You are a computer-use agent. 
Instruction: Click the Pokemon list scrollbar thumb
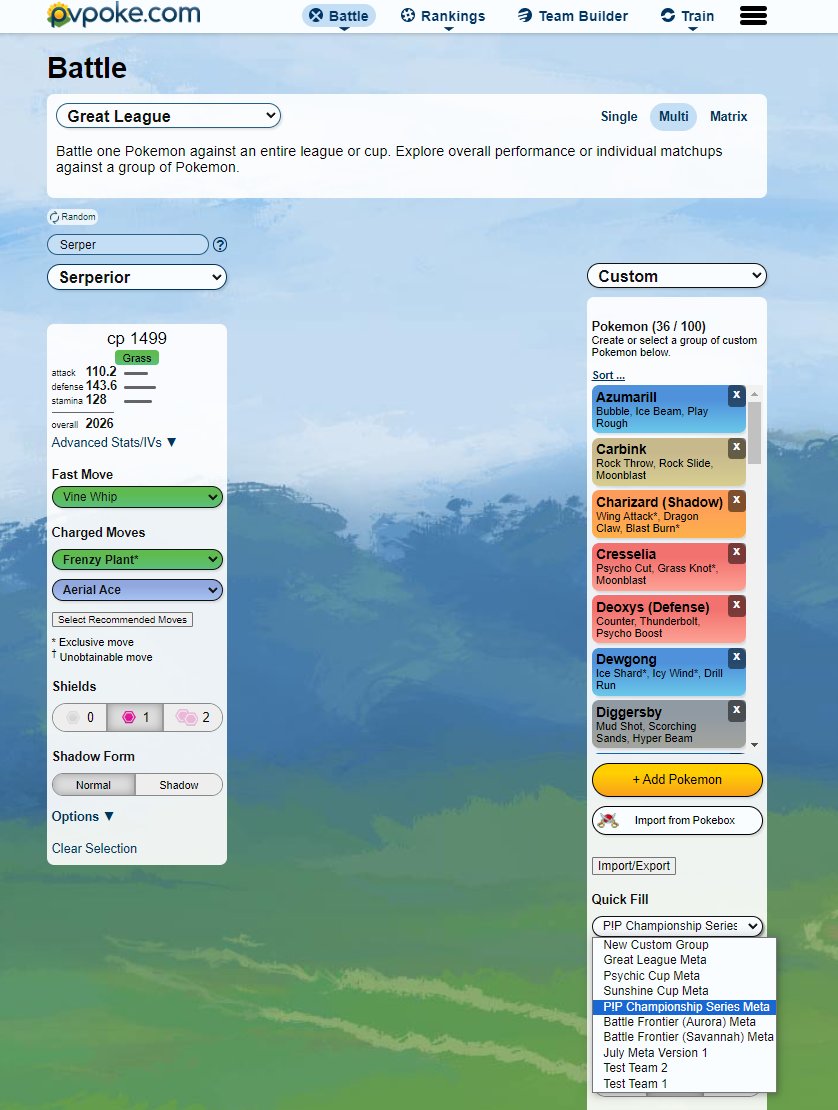(754, 433)
